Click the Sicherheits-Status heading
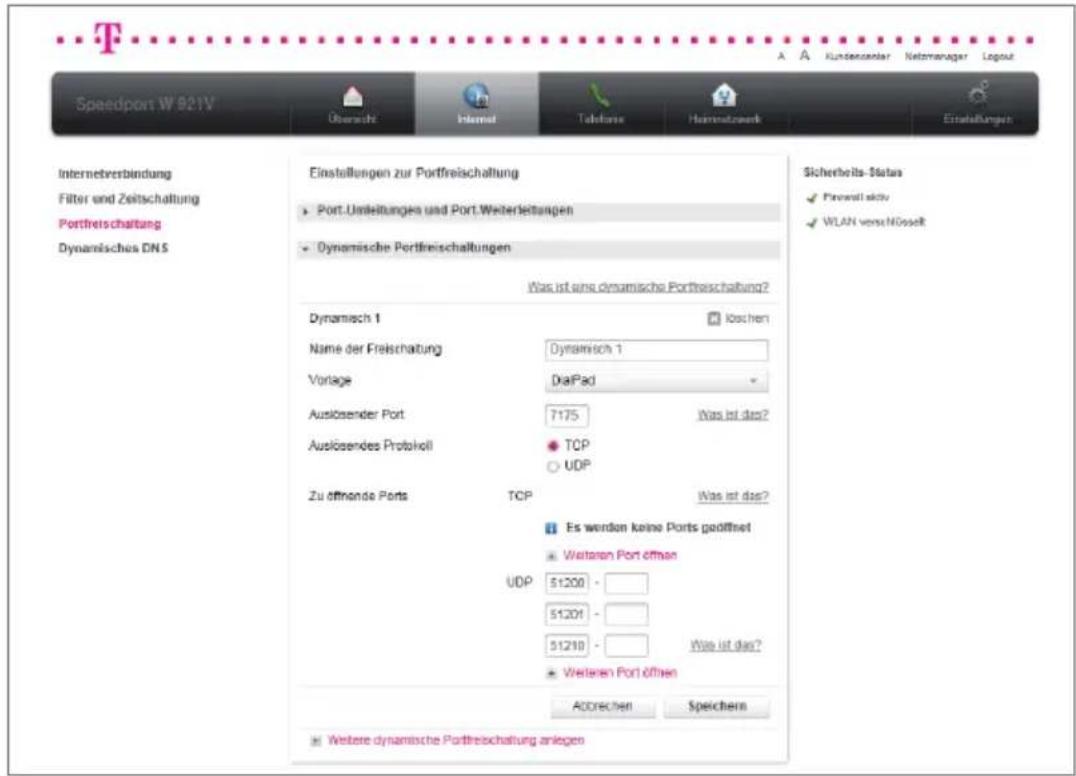The height and width of the screenshot is (776, 1076). point(853,172)
